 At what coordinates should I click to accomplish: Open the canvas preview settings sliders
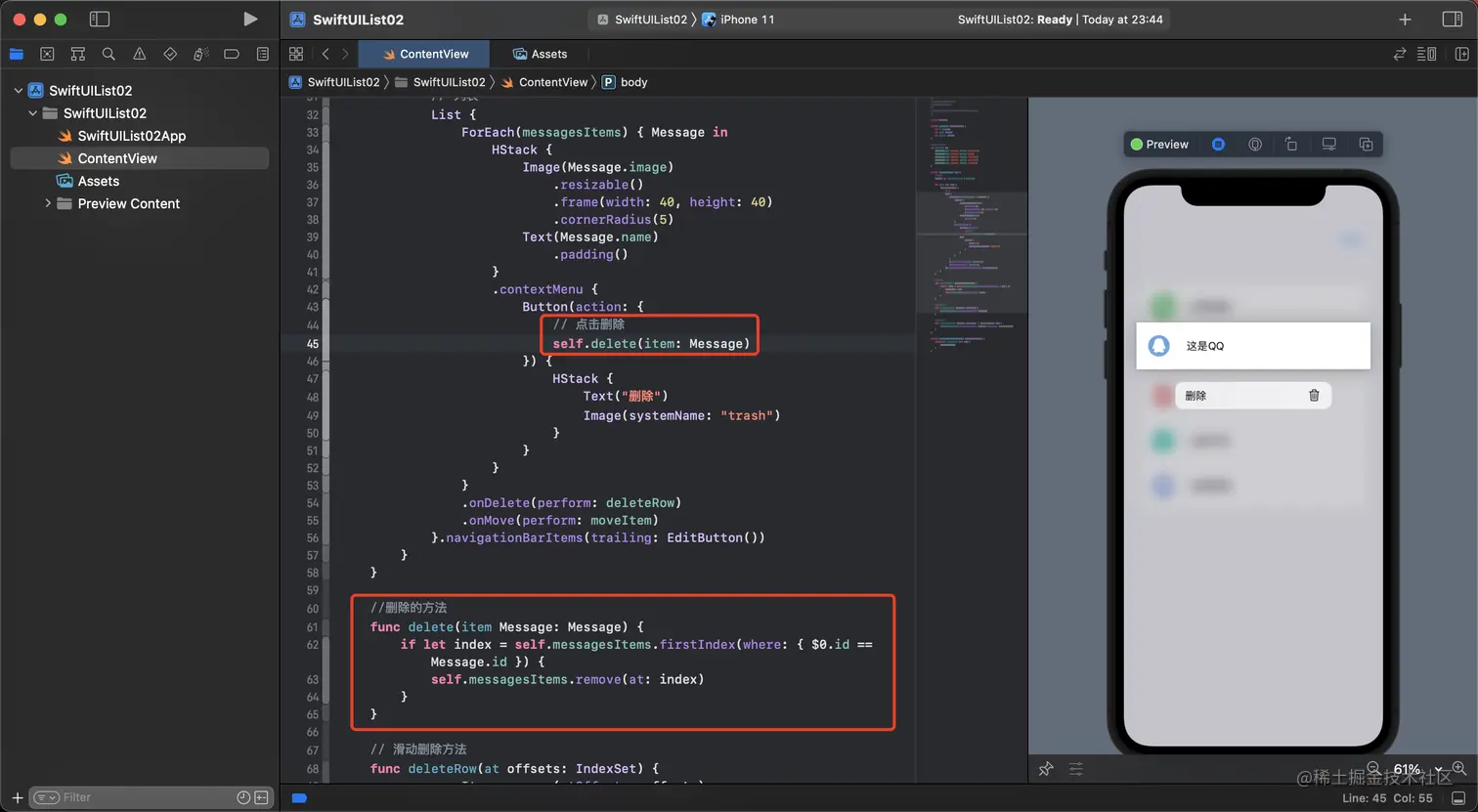click(1076, 769)
